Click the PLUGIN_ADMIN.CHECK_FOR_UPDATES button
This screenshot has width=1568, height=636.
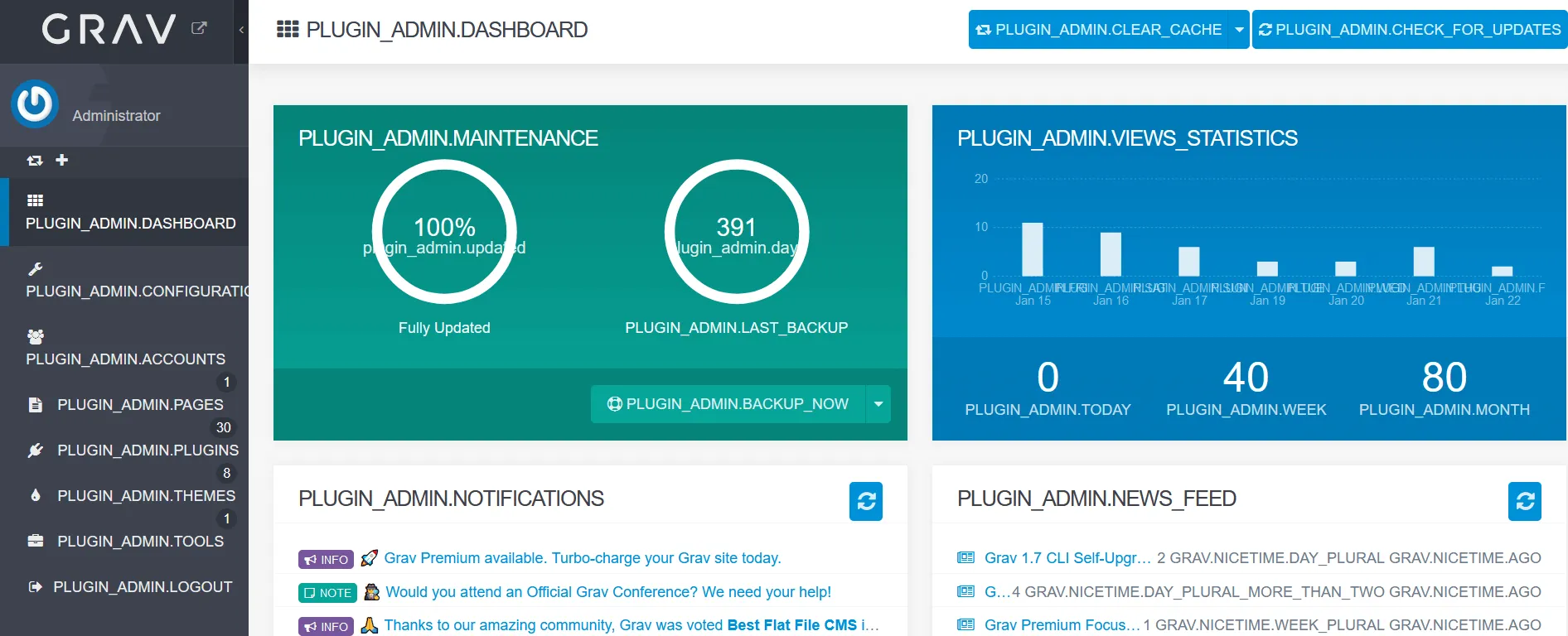[1410, 30]
